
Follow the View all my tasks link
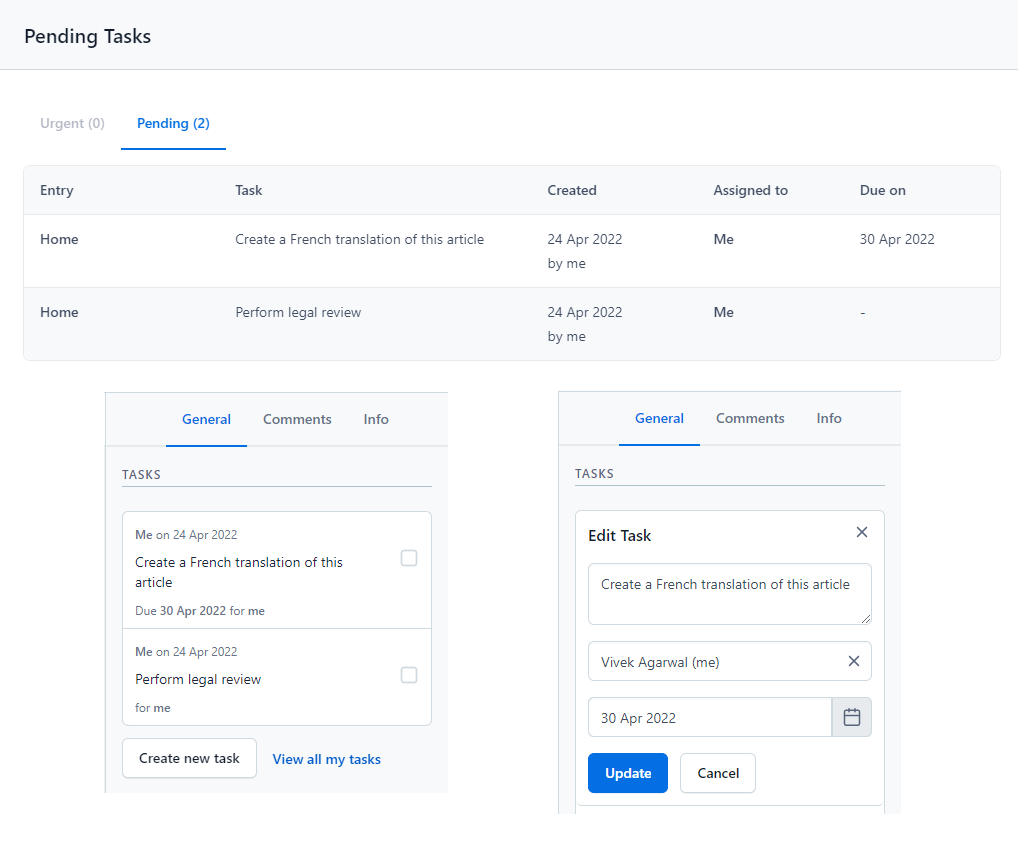tap(326, 759)
